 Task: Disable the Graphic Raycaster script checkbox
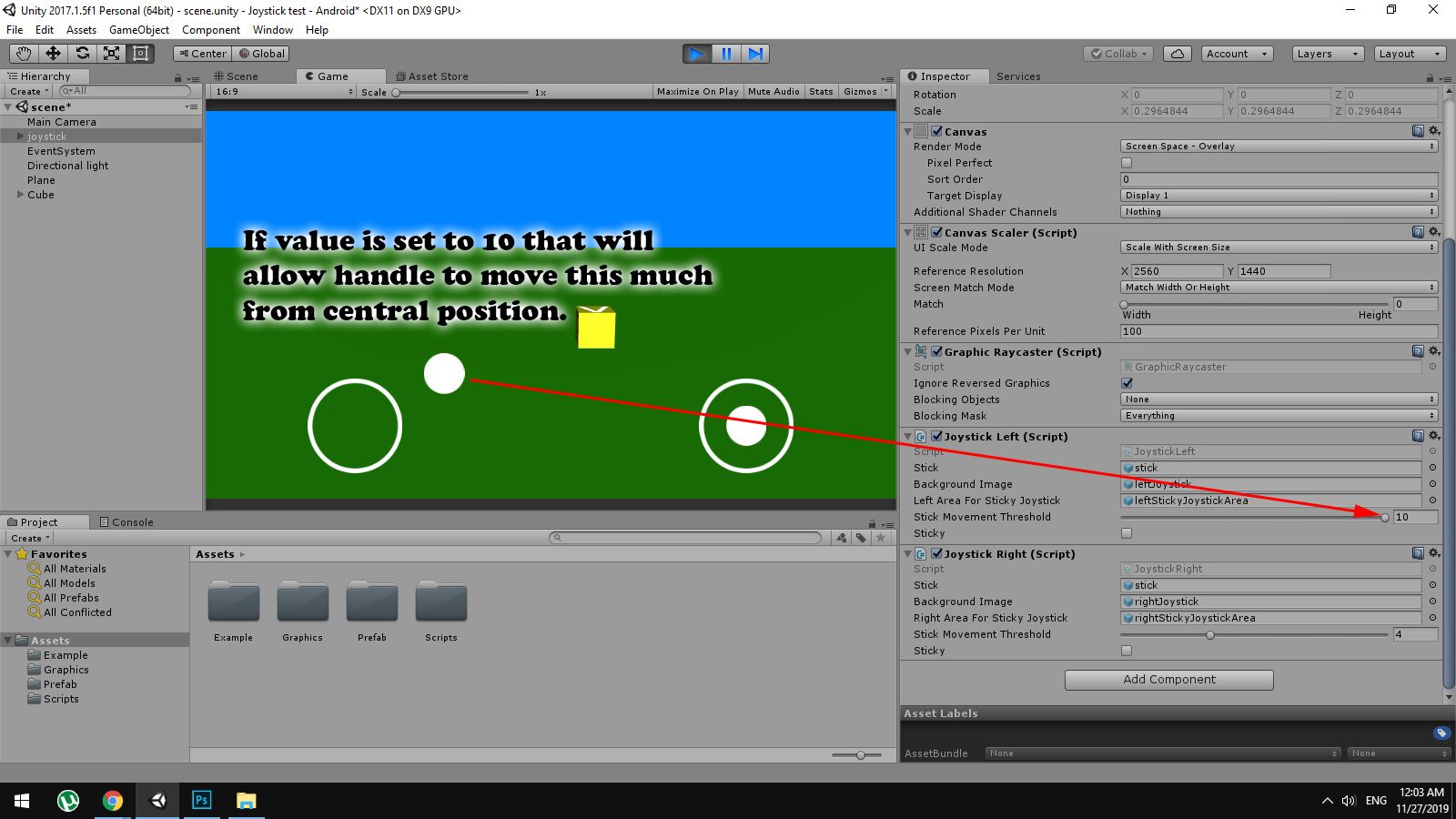[936, 351]
